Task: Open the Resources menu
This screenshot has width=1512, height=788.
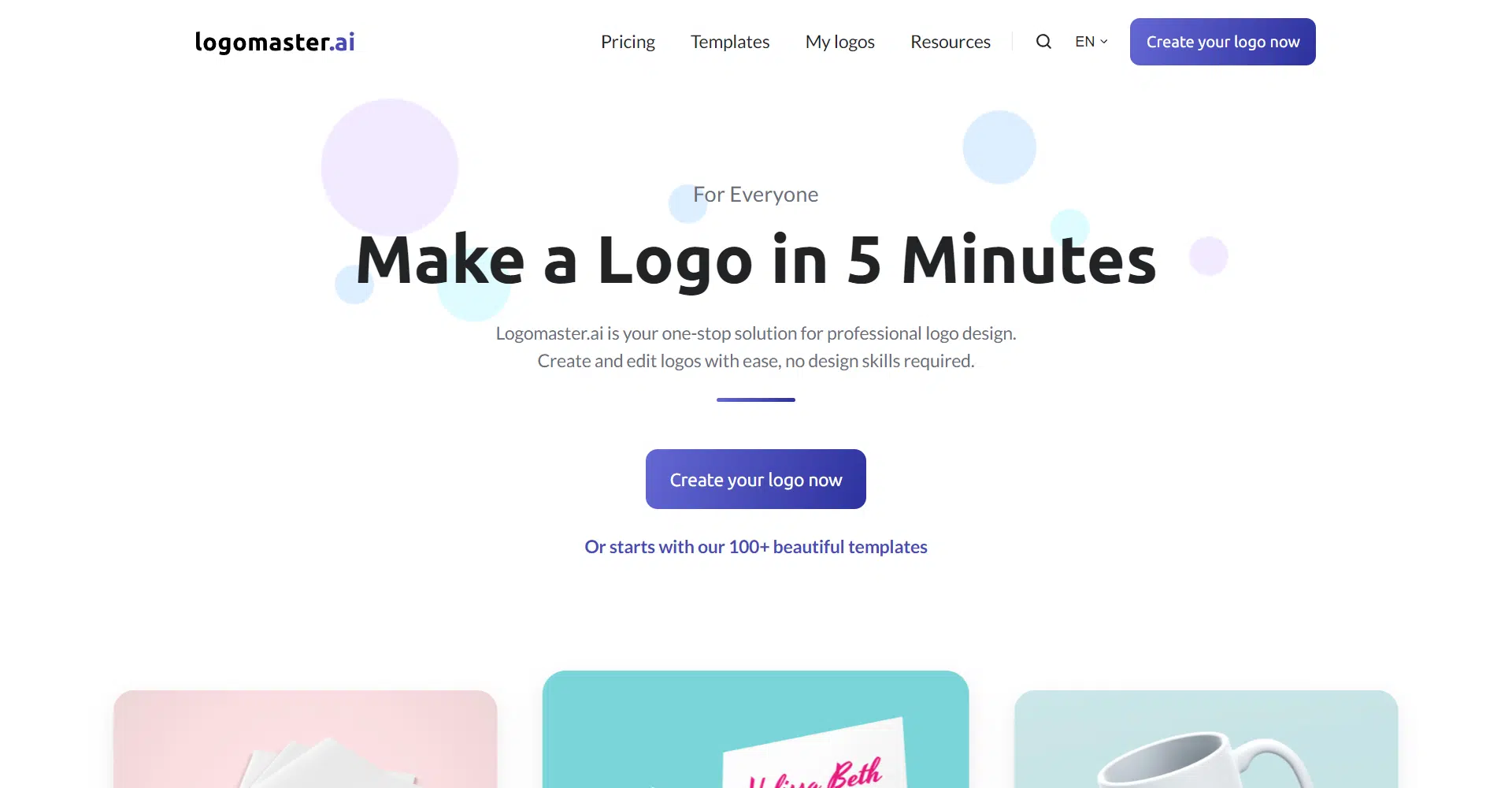Action: pos(951,42)
